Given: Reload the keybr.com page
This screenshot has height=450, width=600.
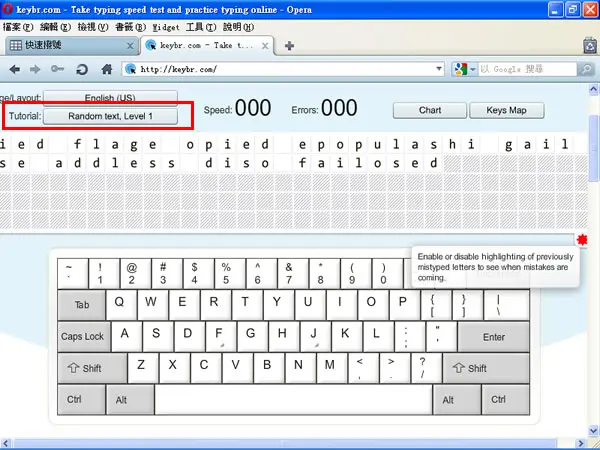Looking at the screenshot, I should (x=82, y=69).
